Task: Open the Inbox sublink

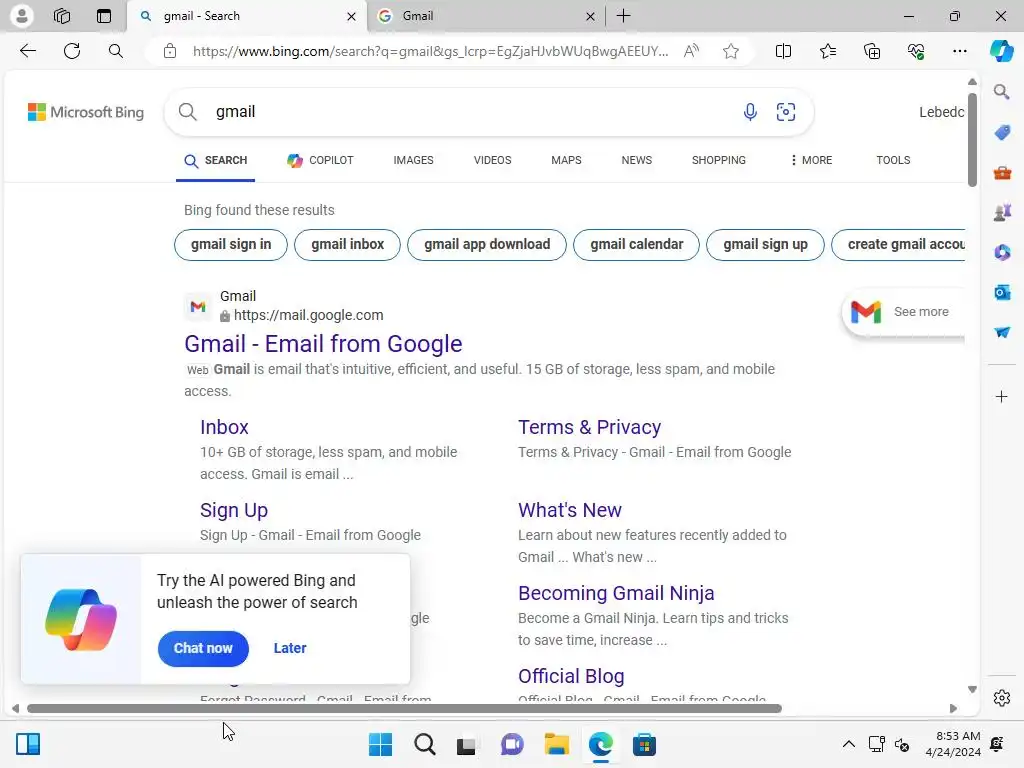Action: tap(224, 427)
